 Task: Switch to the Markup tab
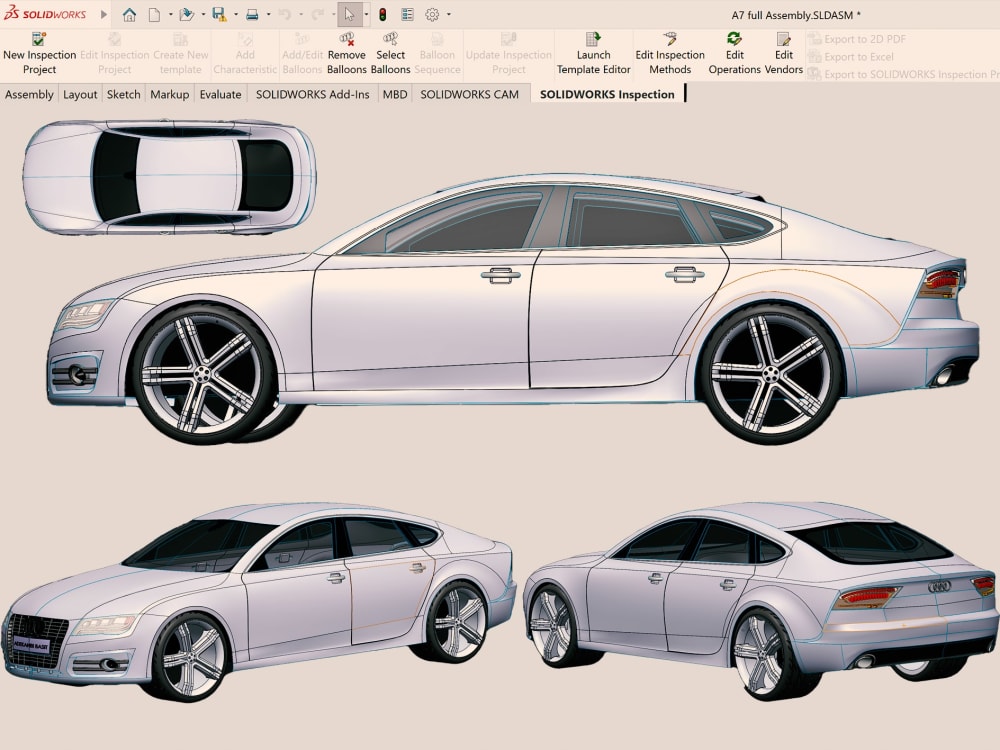(x=170, y=94)
